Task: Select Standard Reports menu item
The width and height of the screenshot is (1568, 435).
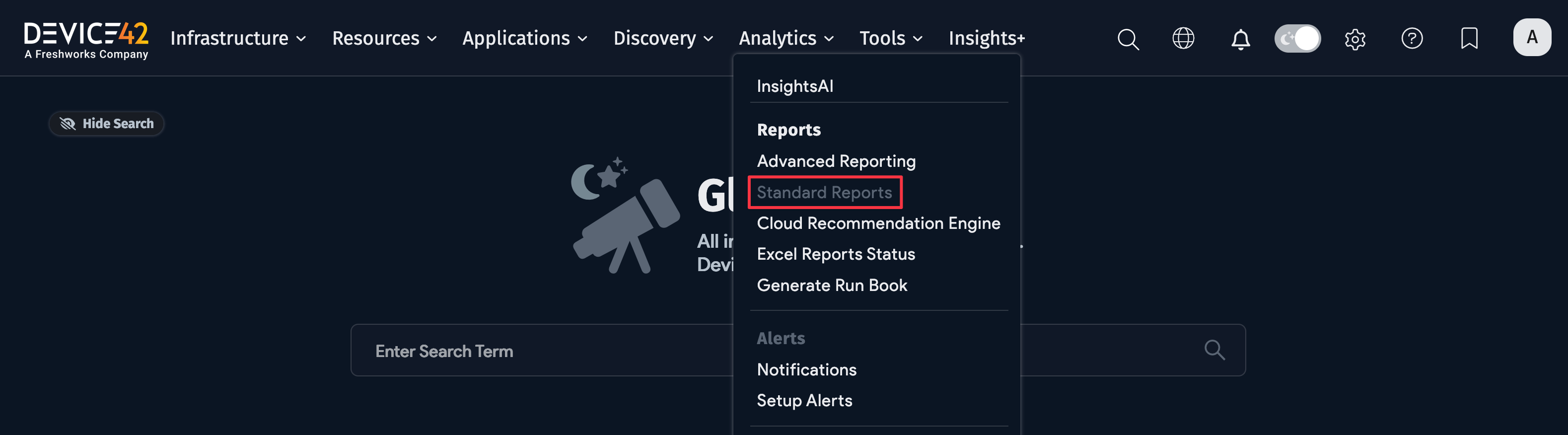Action: tap(824, 192)
